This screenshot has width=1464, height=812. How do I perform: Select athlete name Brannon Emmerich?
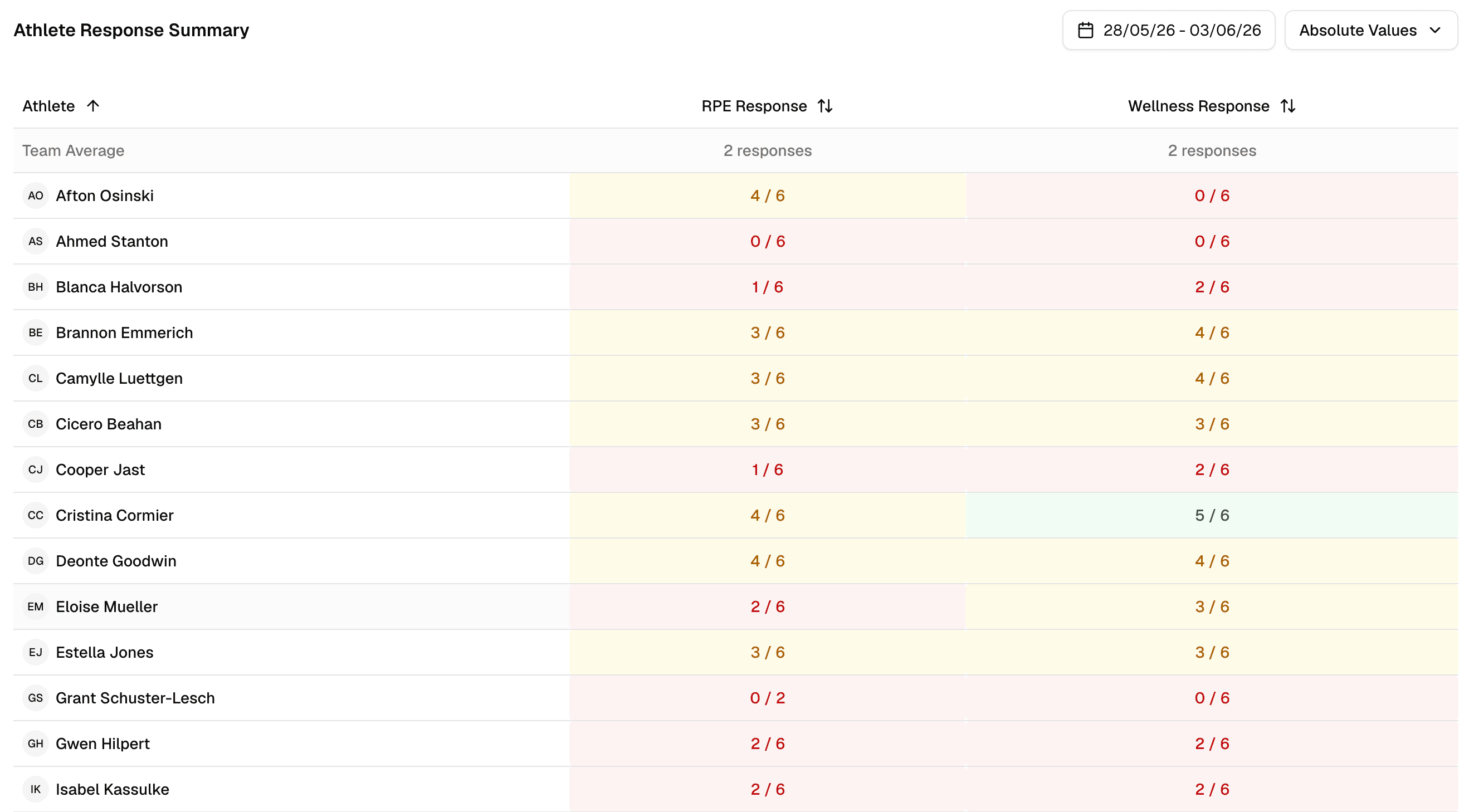click(124, 333)
